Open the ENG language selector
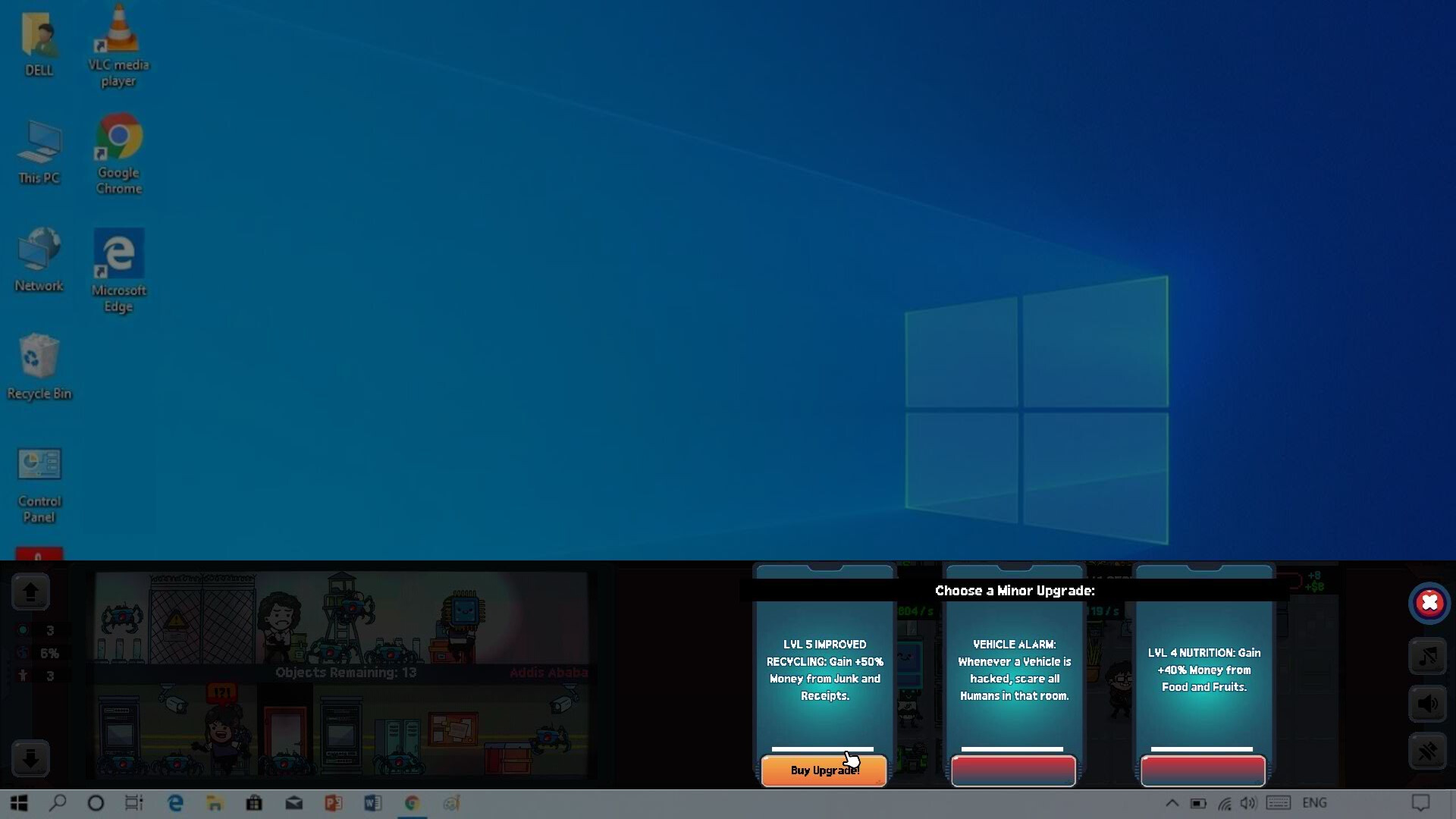Image resolution: width=1456 pixels, height=819 pixels. click(1316, 803)
